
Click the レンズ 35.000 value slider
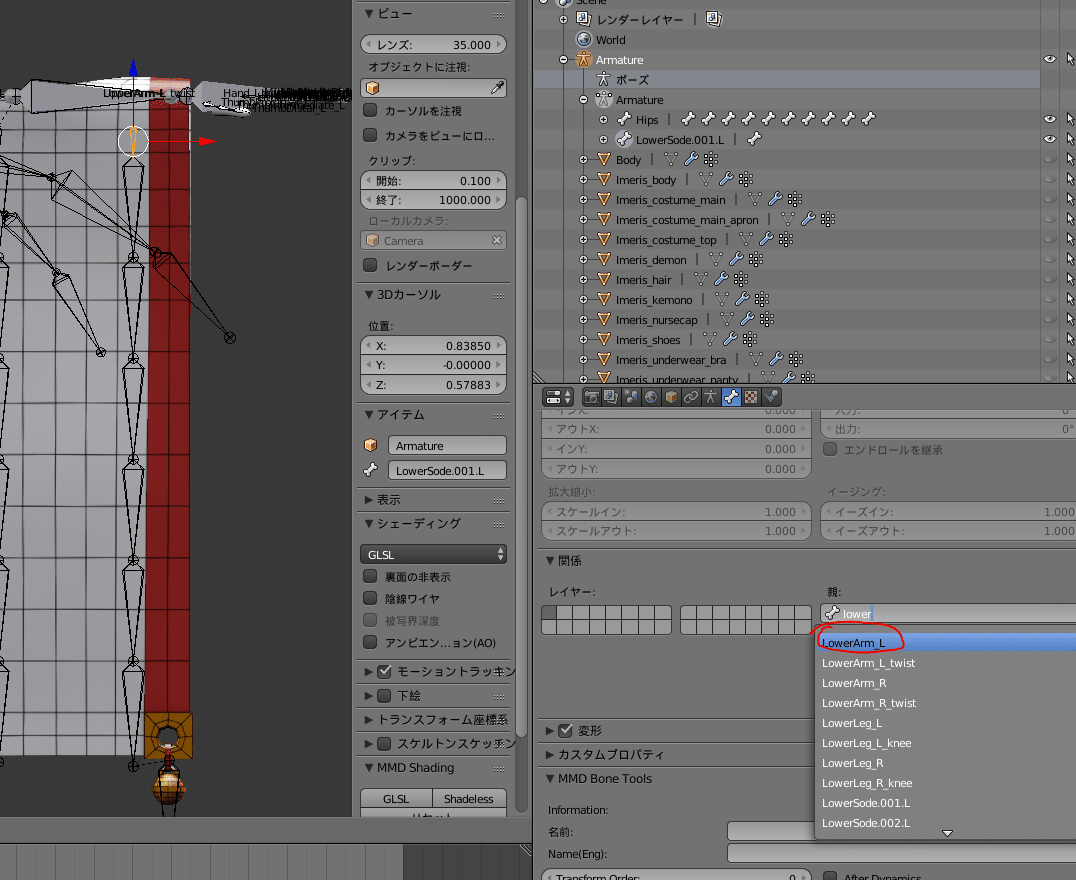coord(434,45)
